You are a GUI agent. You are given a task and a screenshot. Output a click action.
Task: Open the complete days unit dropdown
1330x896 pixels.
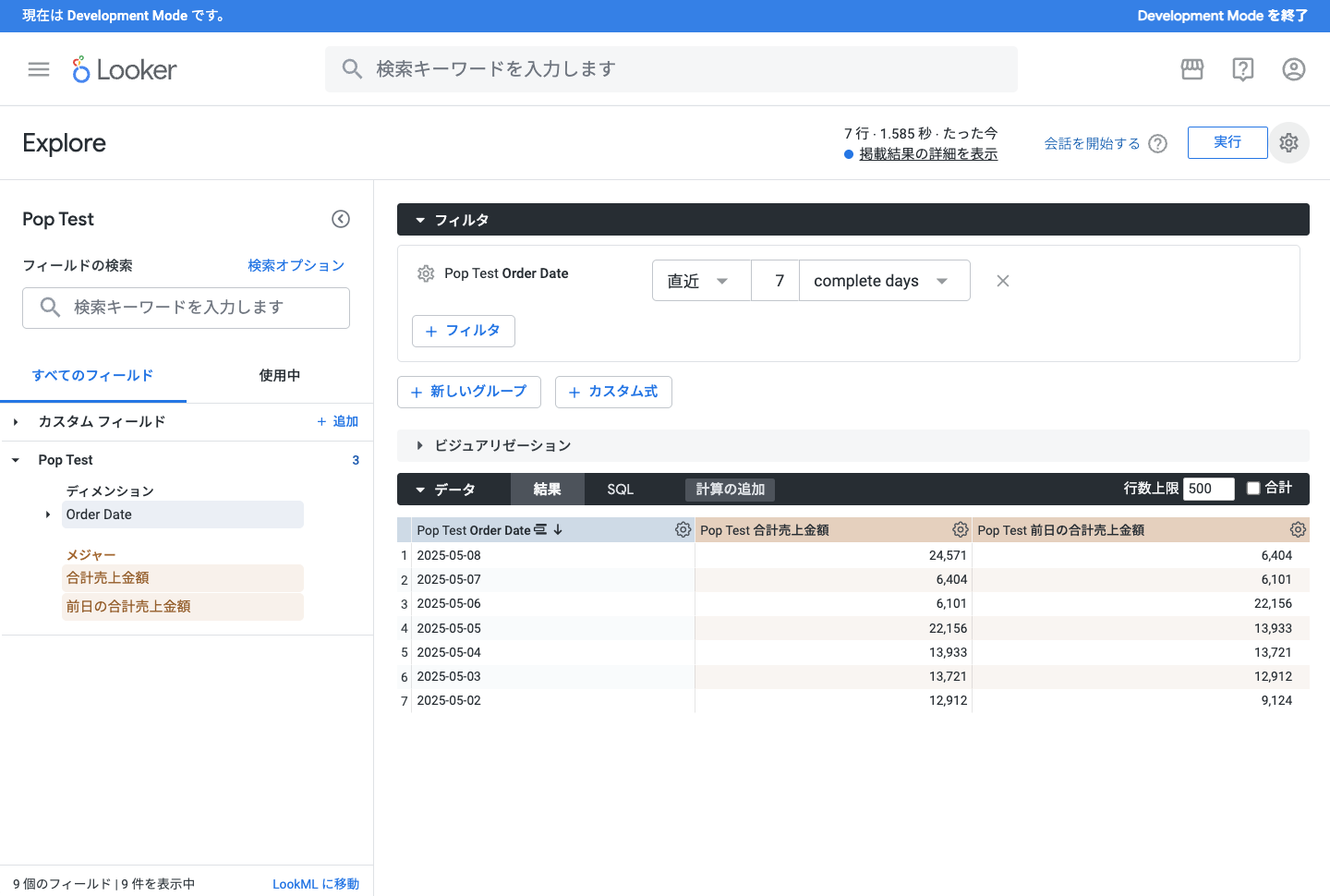tap(884, 281)
